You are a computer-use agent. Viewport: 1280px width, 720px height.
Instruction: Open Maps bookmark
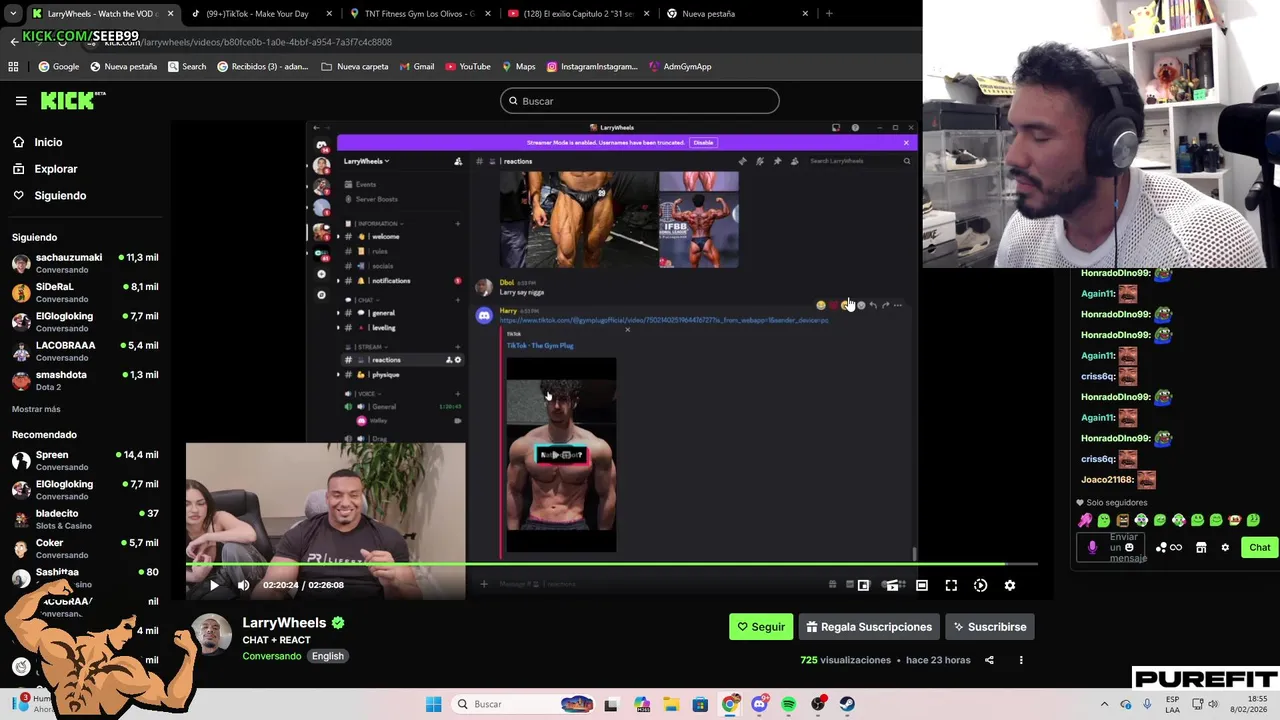519,67
